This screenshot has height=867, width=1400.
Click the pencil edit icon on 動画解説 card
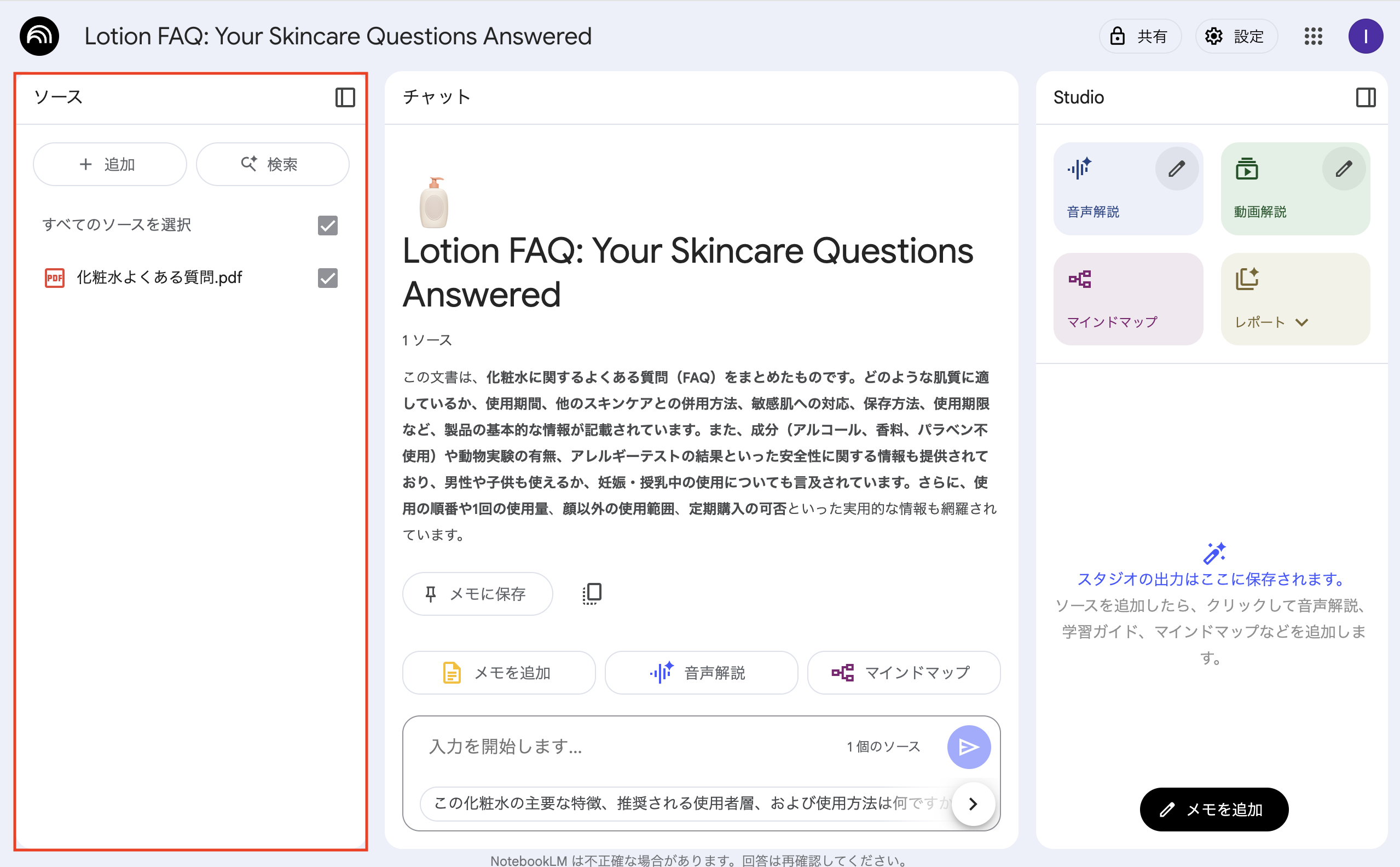[1343, 169]
